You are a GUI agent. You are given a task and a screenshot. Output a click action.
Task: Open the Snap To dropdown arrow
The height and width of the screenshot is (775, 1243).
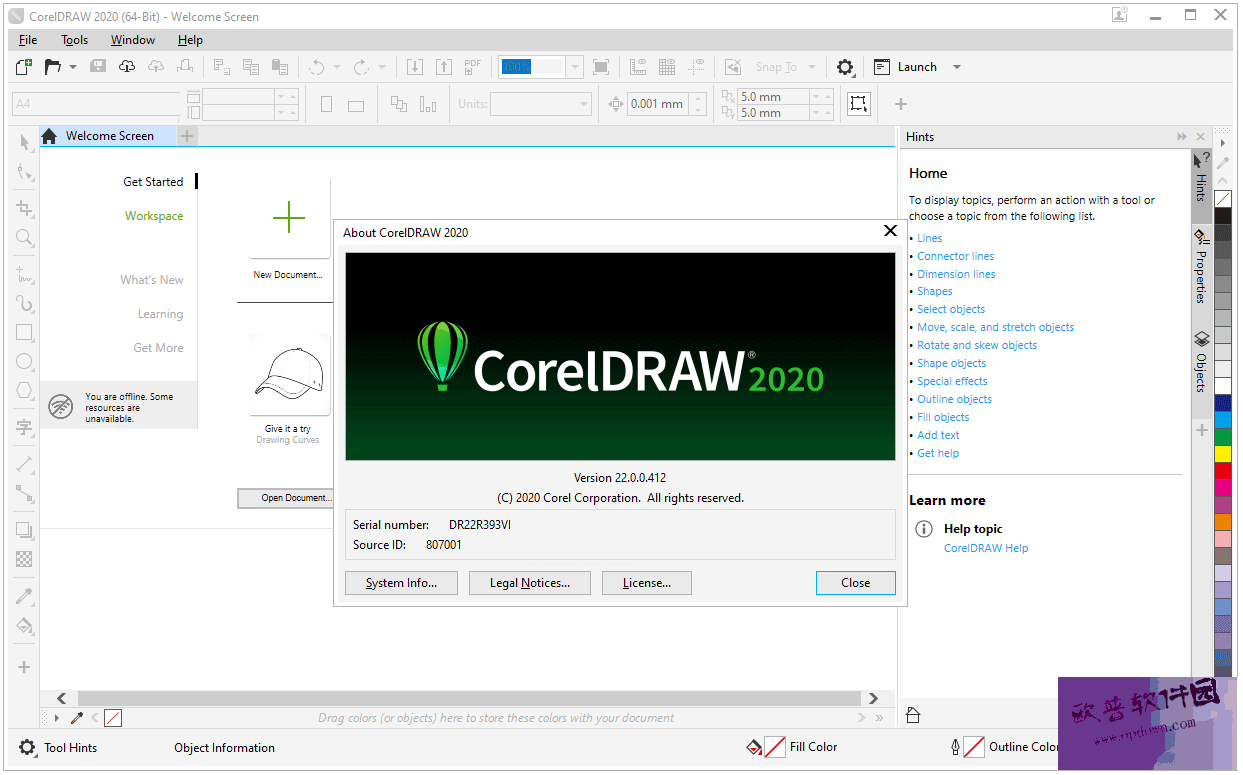tap(812, 67)
